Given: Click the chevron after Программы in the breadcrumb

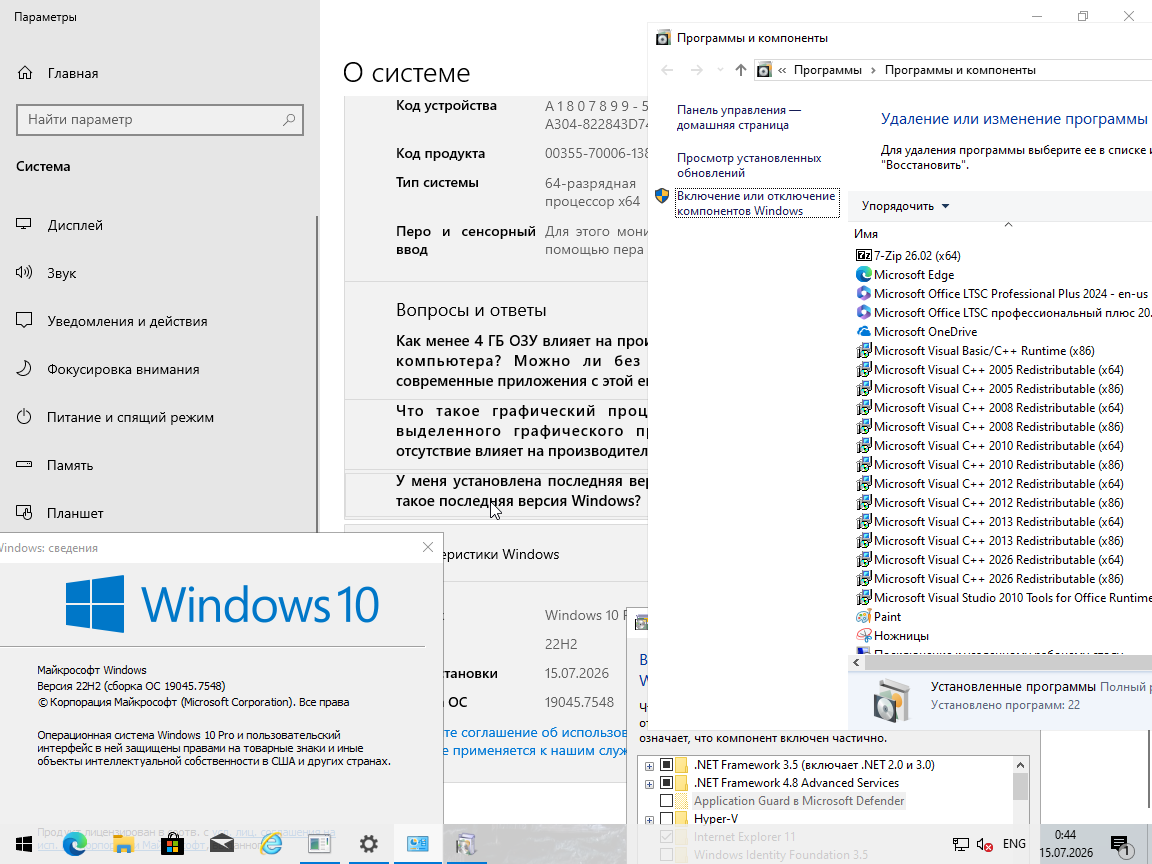Looking at the screenshot, I should 873,70.
